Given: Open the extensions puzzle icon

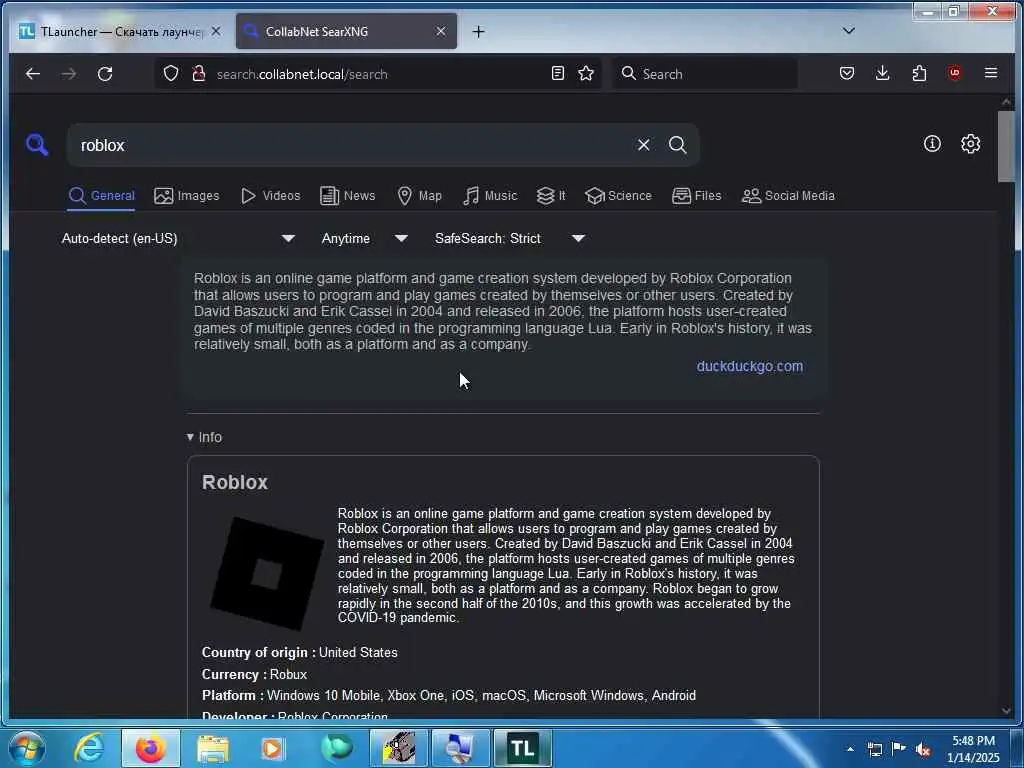Looking at the screenshot, I should 919,73.
